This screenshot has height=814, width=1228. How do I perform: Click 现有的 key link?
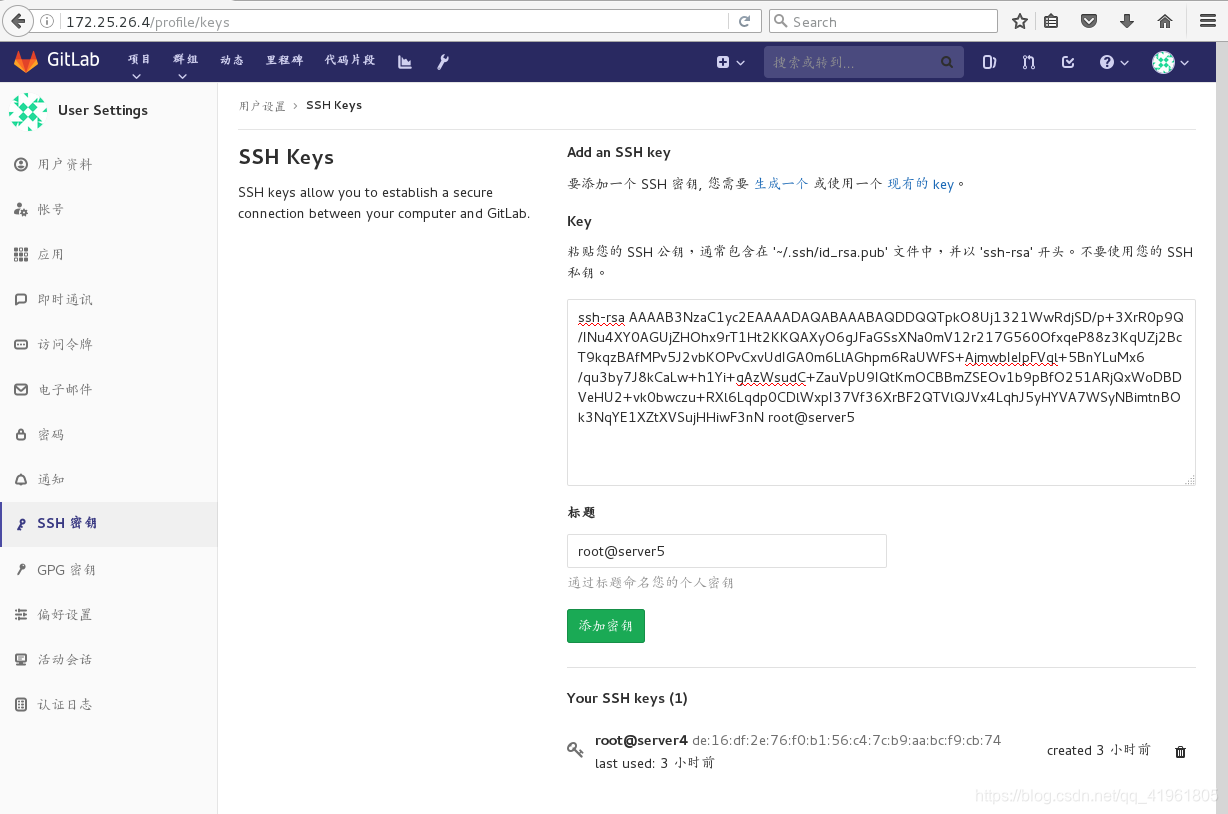click(x=921, y=184)
